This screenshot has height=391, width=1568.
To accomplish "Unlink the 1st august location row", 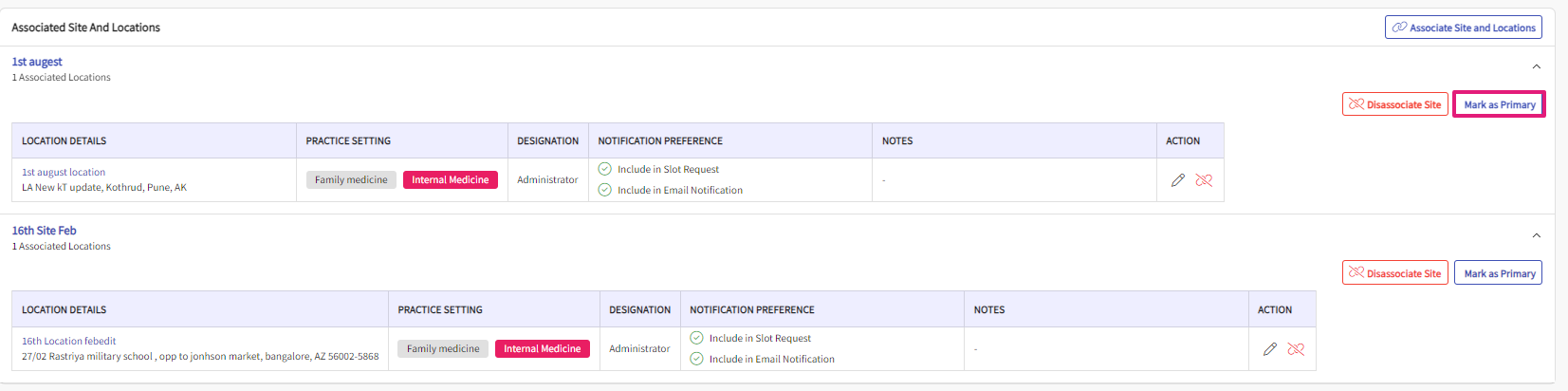I will coord(1204,180).
